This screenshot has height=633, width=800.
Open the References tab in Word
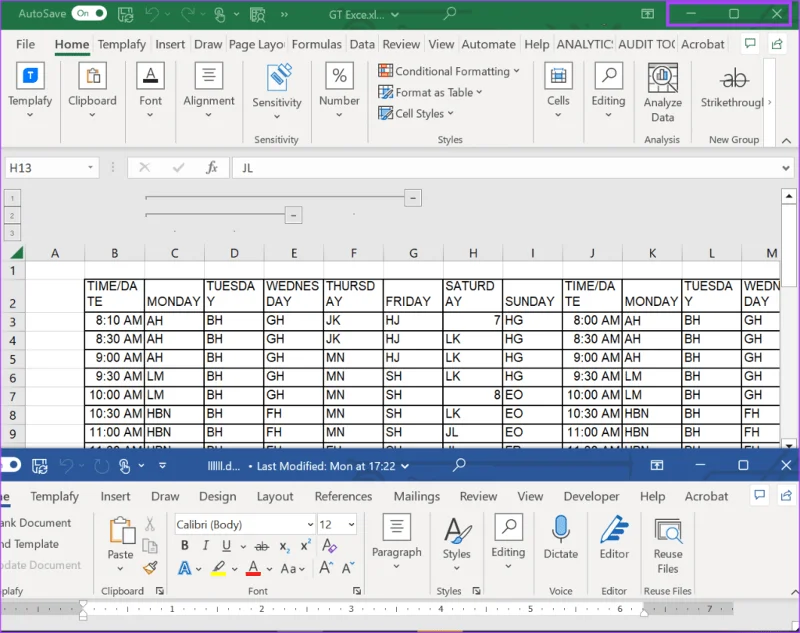click(x=343, y=496)
